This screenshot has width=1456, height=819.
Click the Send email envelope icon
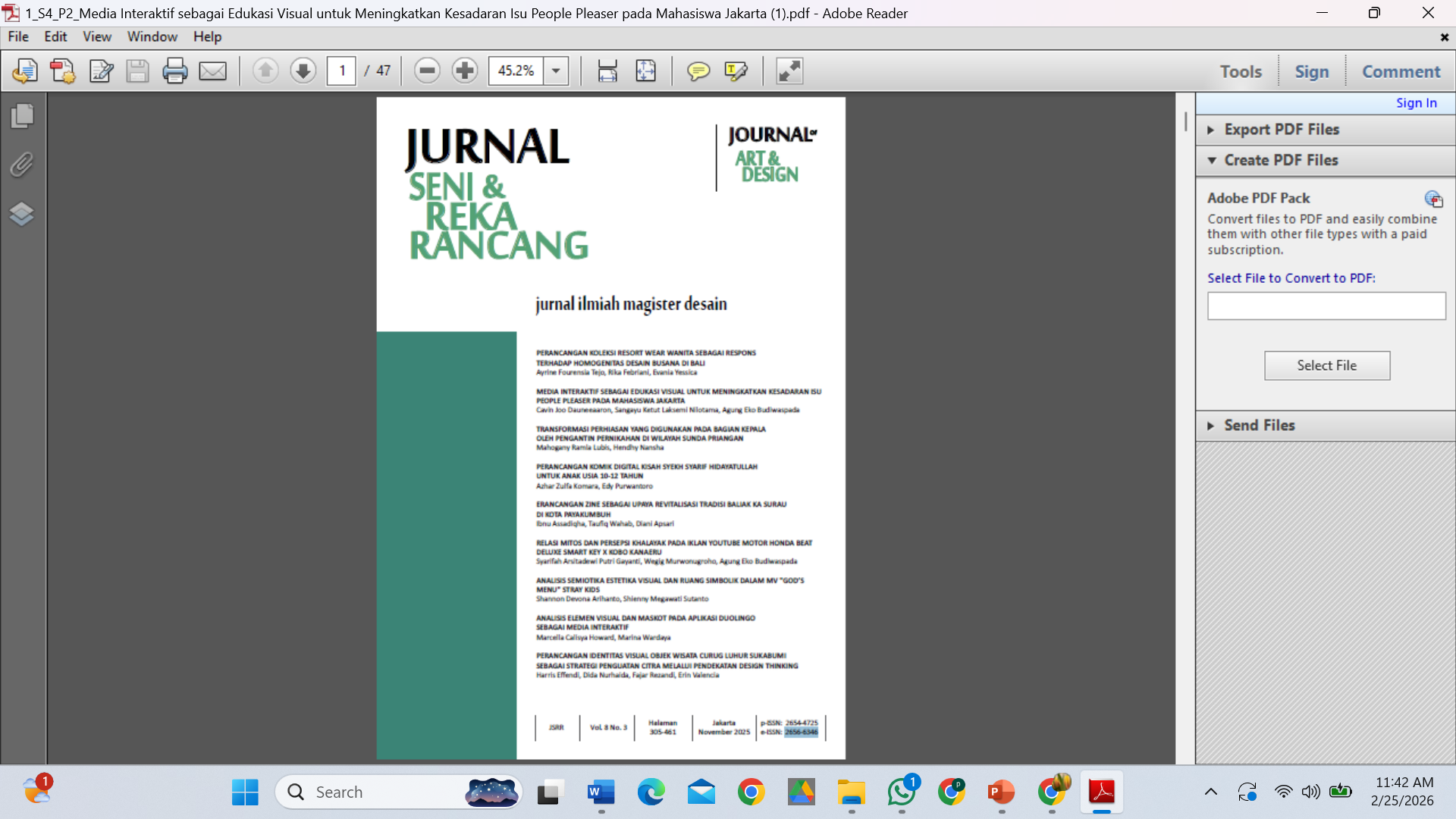[x=212, y=71]
